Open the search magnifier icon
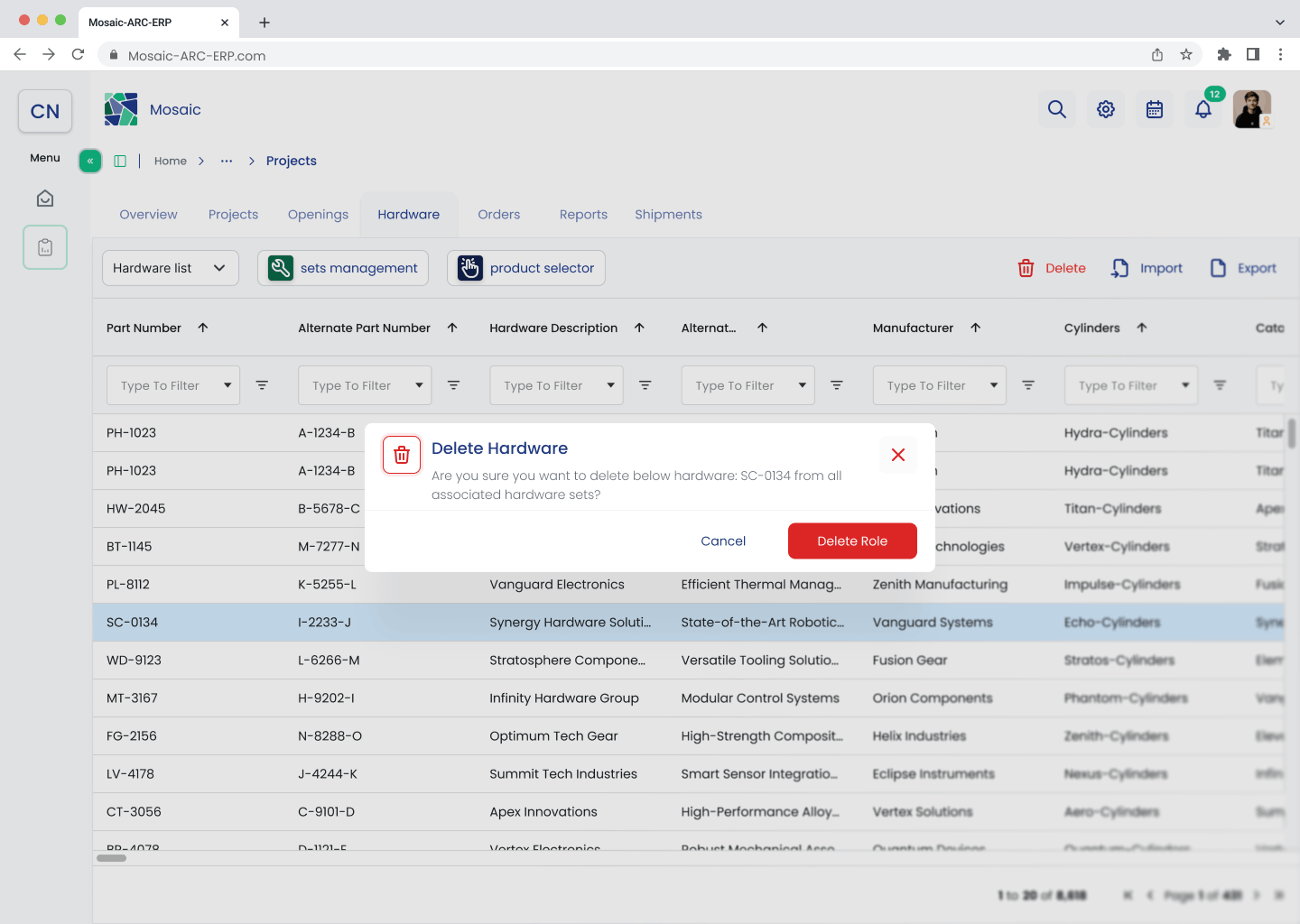The height and width of the screenshot is (924, 1300). (1057, 109)
